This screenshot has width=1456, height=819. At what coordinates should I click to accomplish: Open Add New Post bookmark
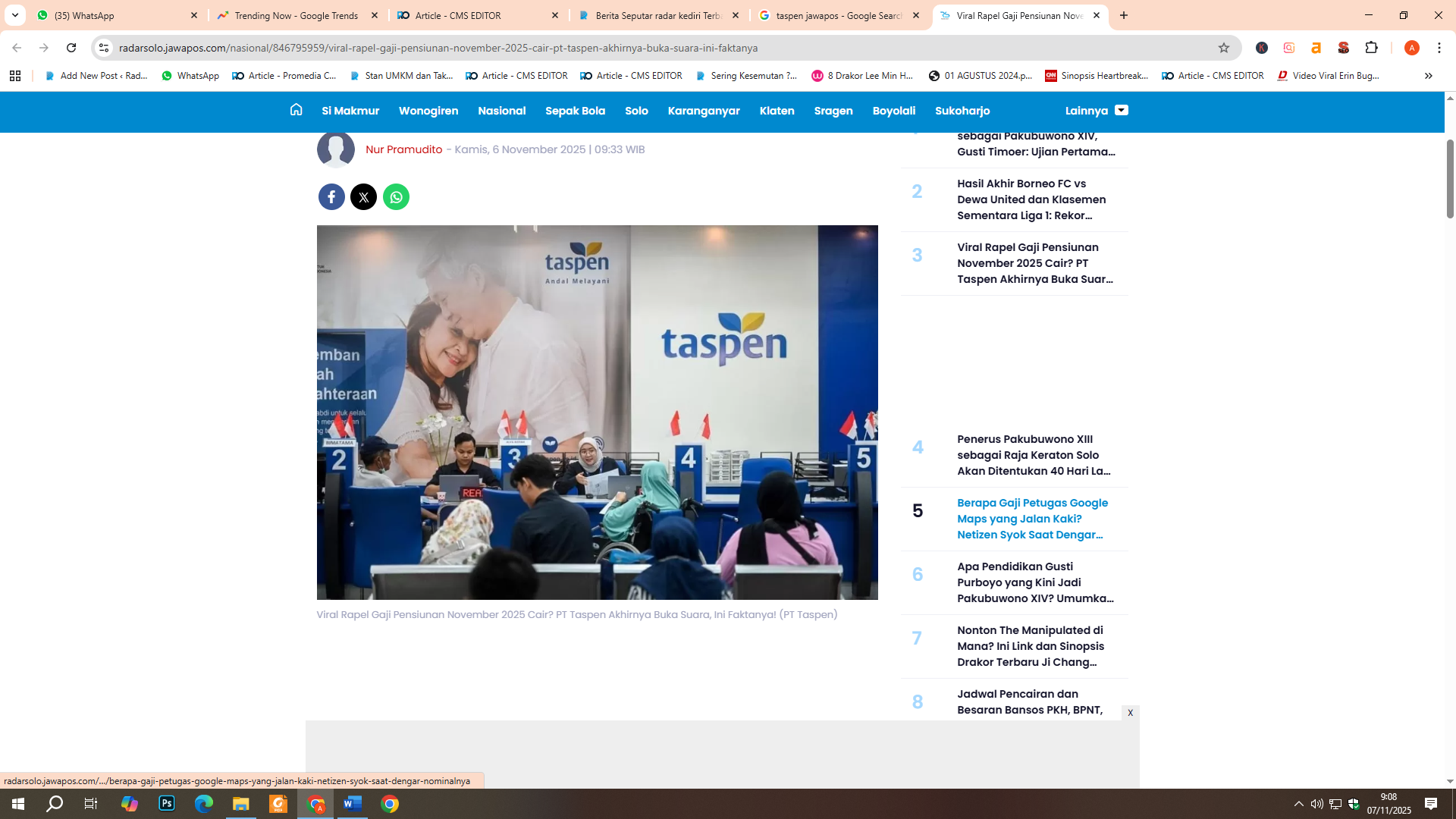pyautogui.click(x=96, y=76)
